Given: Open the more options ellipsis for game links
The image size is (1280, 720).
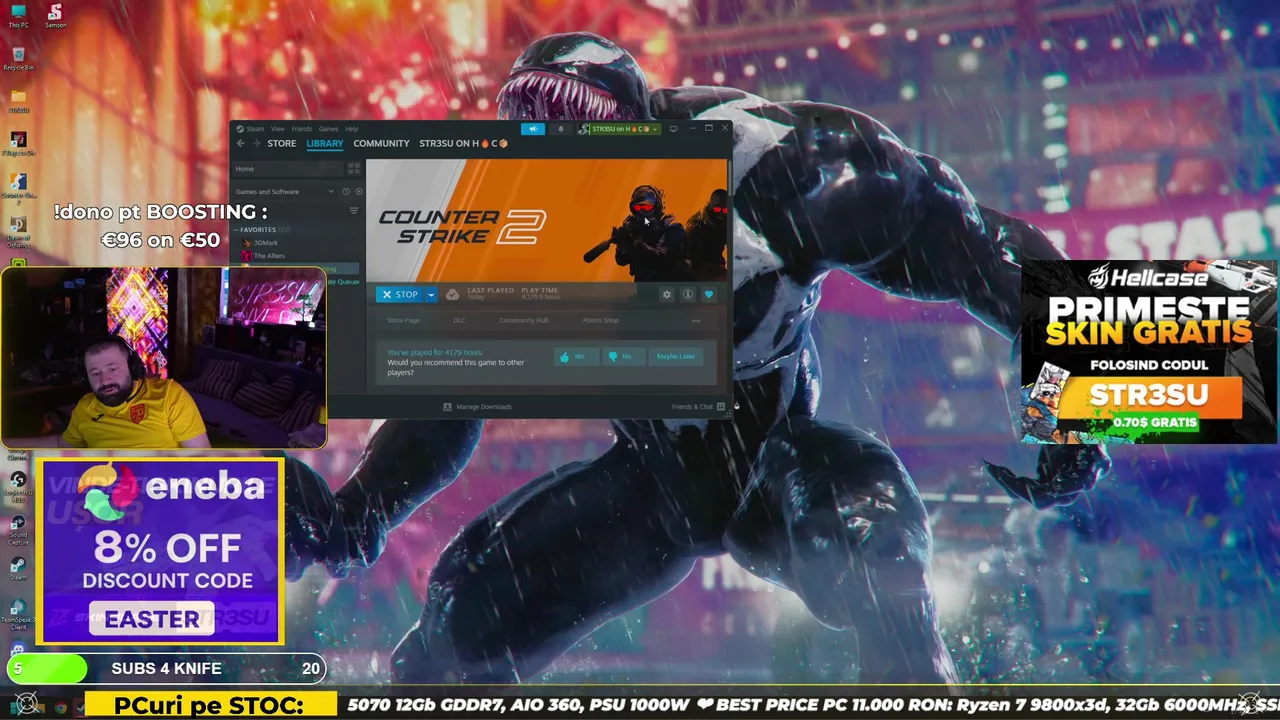Looking at the screenshot, I should [x=696, y=321].
